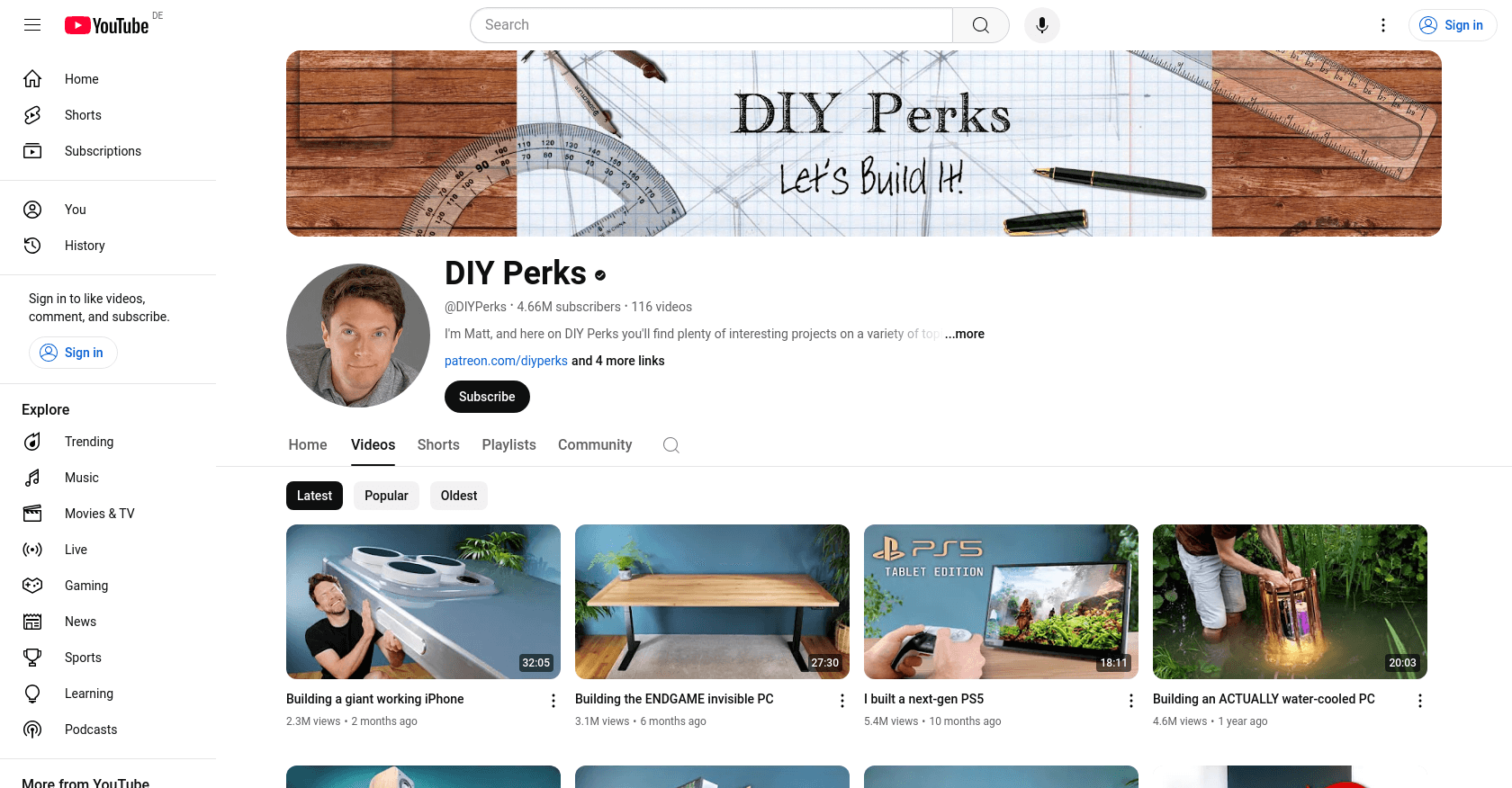Select the Popular sort chip

click(x=386, y=496)
